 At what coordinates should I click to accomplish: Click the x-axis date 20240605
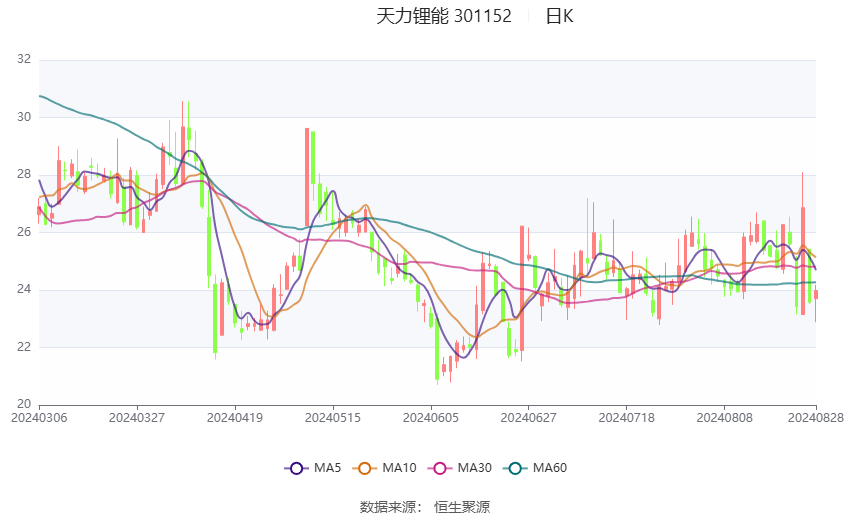(431, 418)
